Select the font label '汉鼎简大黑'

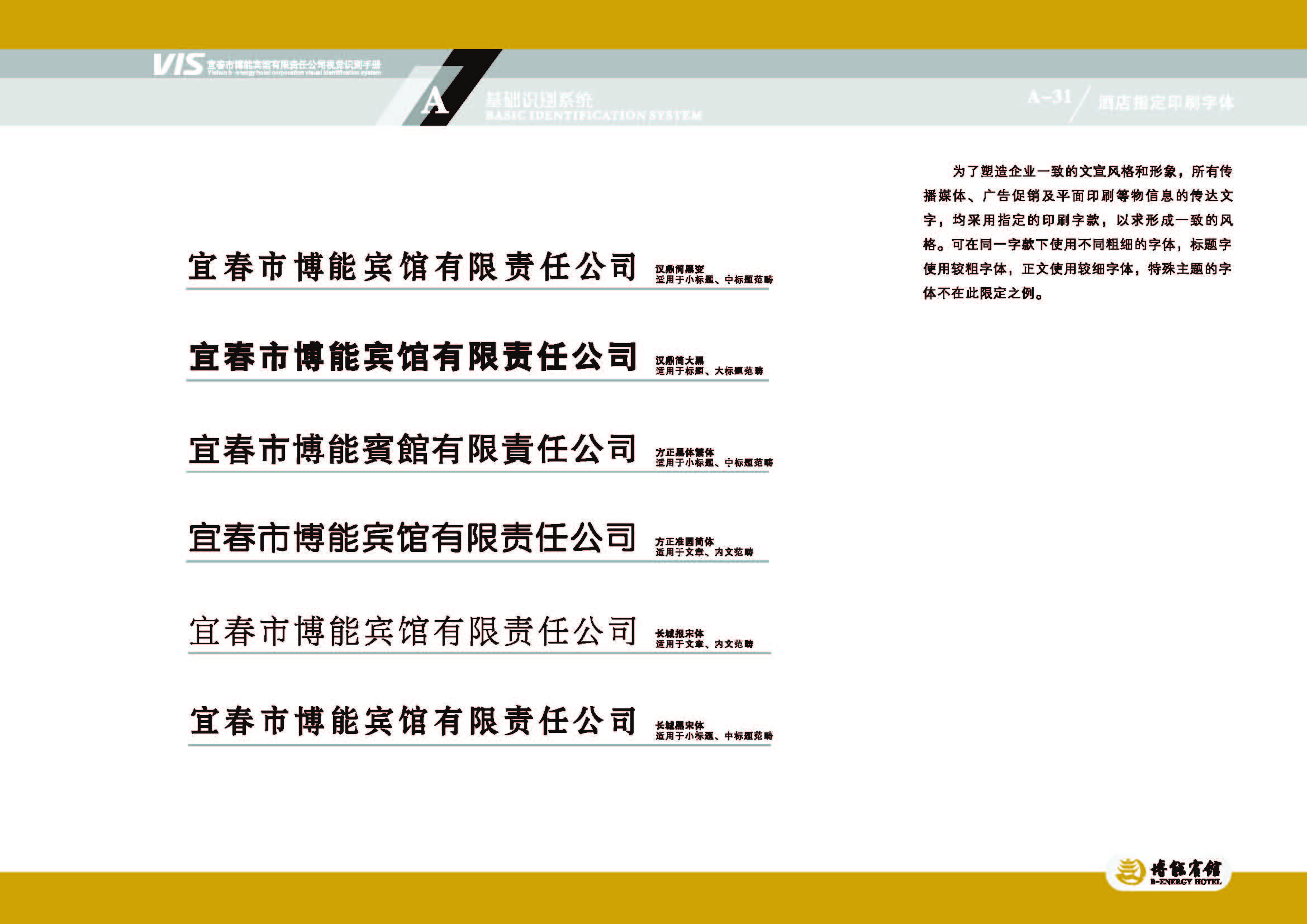[x=679, y=360]
